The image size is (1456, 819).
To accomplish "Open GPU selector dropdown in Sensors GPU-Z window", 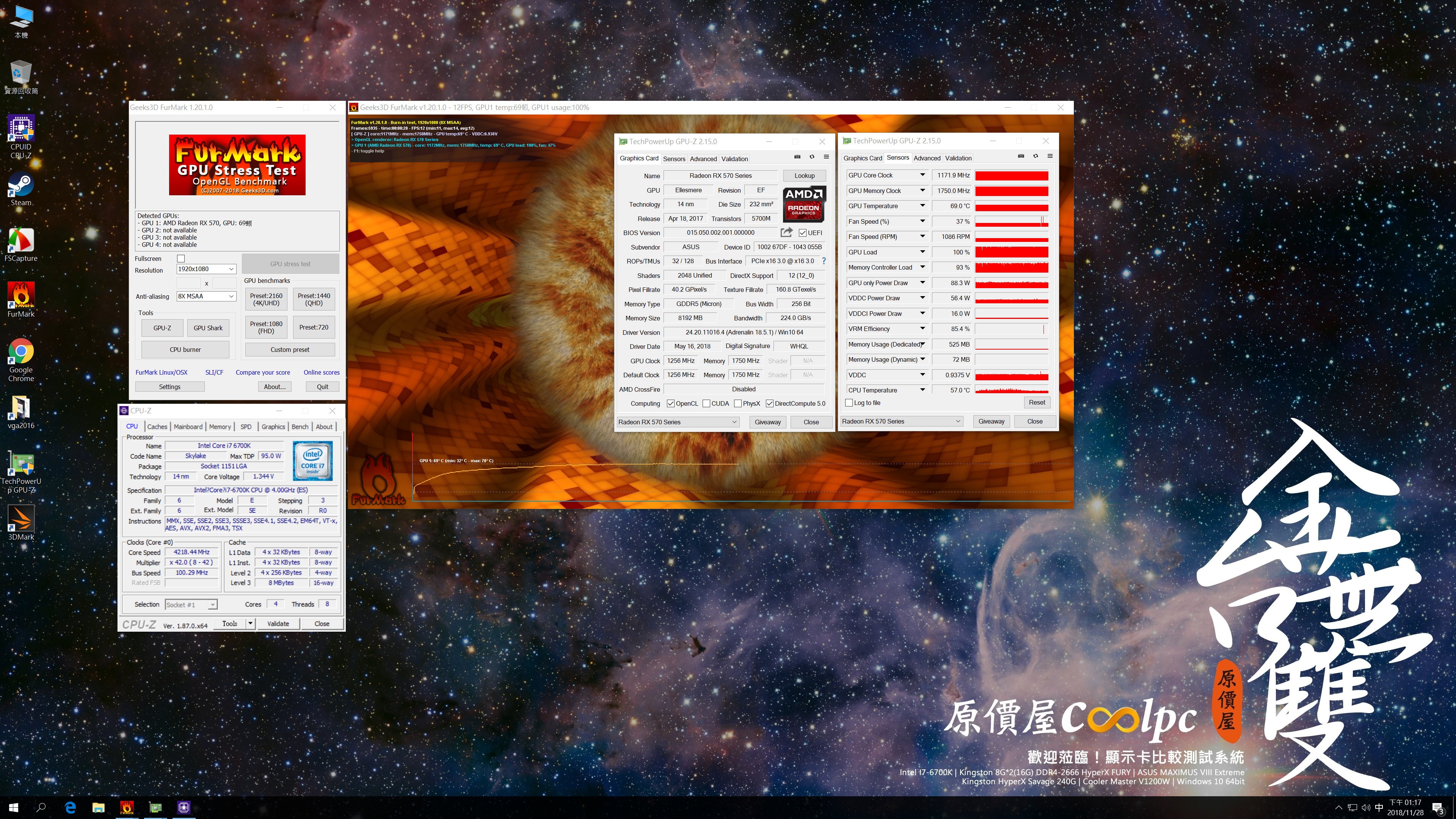I will click(902, 421).
